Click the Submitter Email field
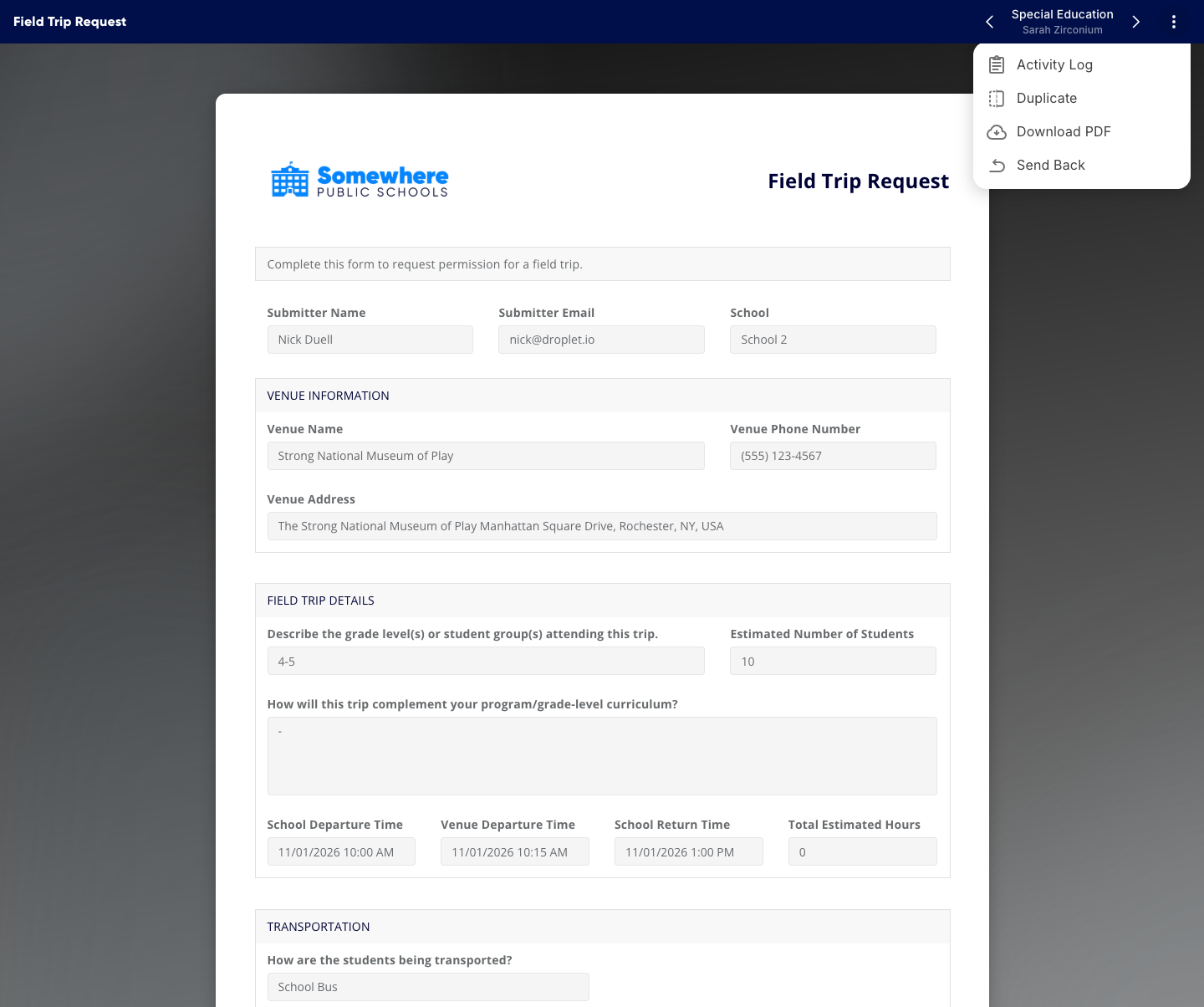Image resolution: width=1204 pixels, height=1007 pixels. (601, 340)
